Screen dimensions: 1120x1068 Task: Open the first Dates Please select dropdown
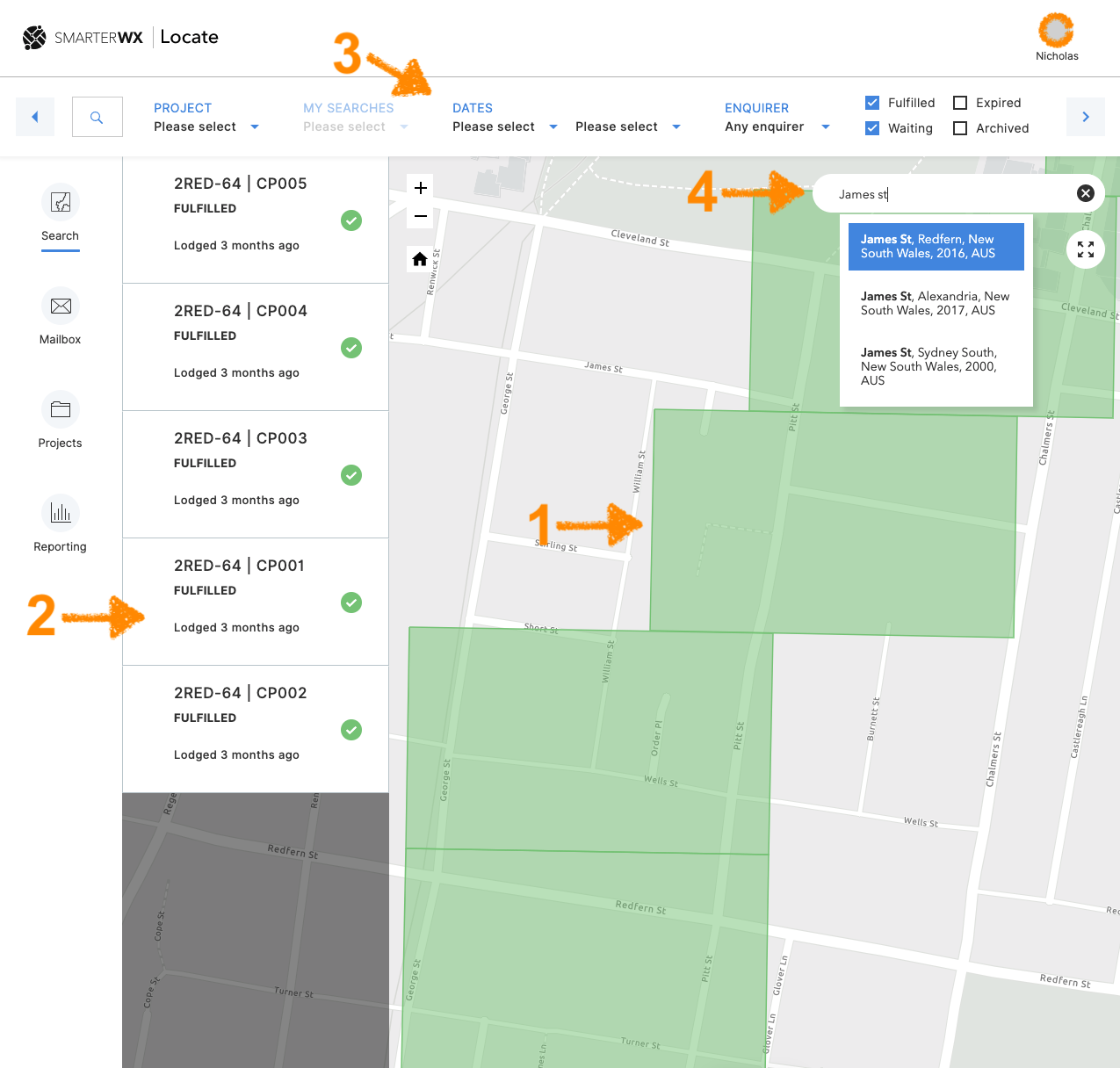504,126
